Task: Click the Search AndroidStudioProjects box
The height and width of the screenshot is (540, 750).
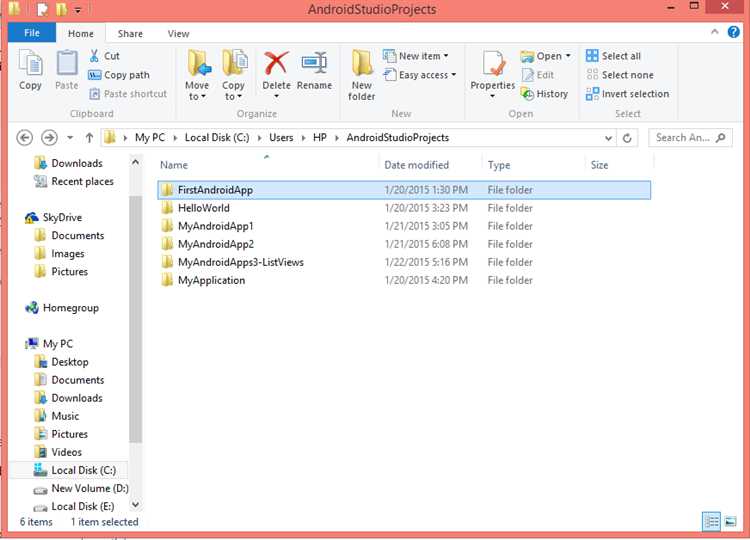Action: [x=690, y=138]
